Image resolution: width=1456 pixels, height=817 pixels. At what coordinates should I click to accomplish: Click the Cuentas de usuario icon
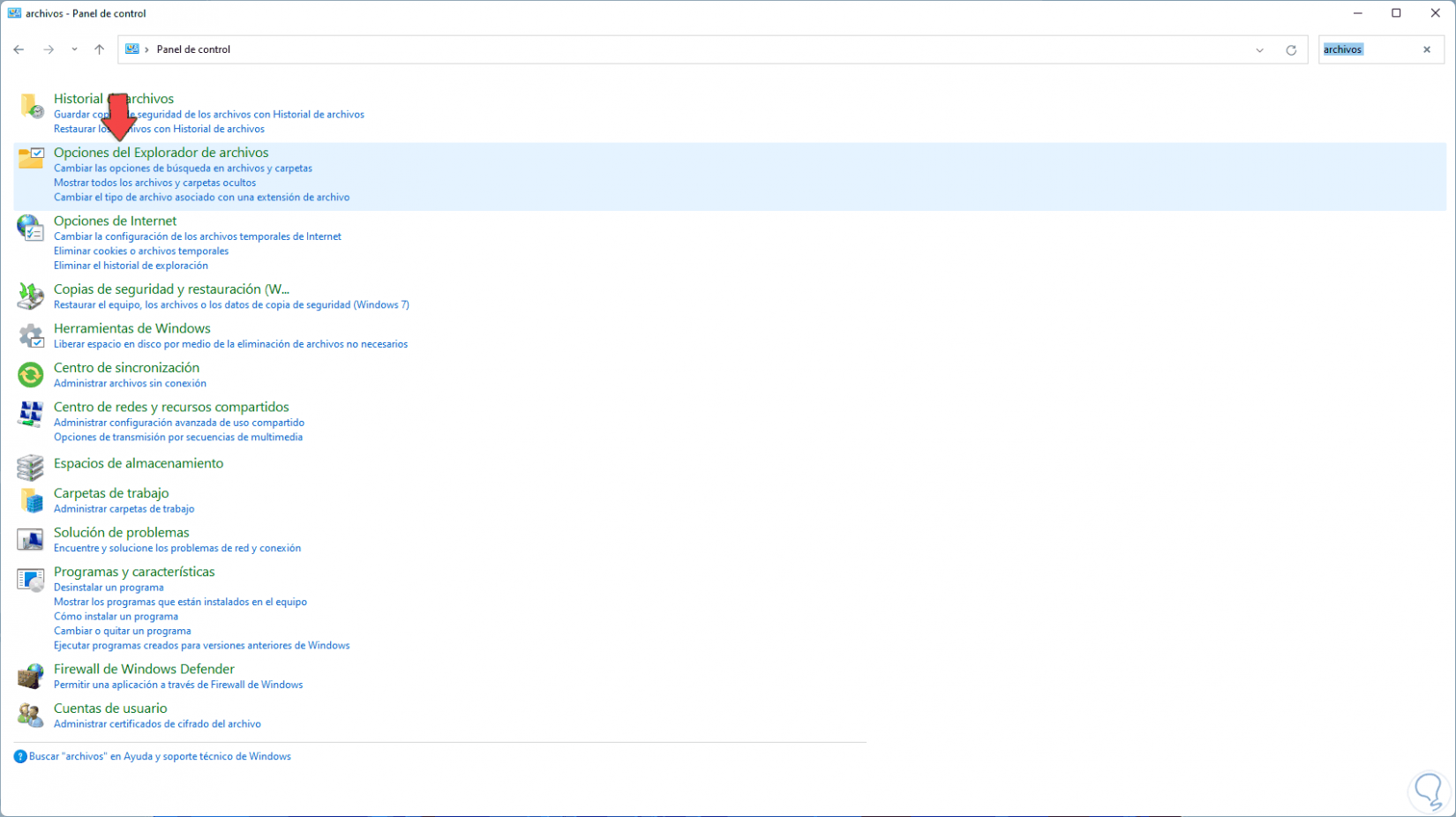31,715
